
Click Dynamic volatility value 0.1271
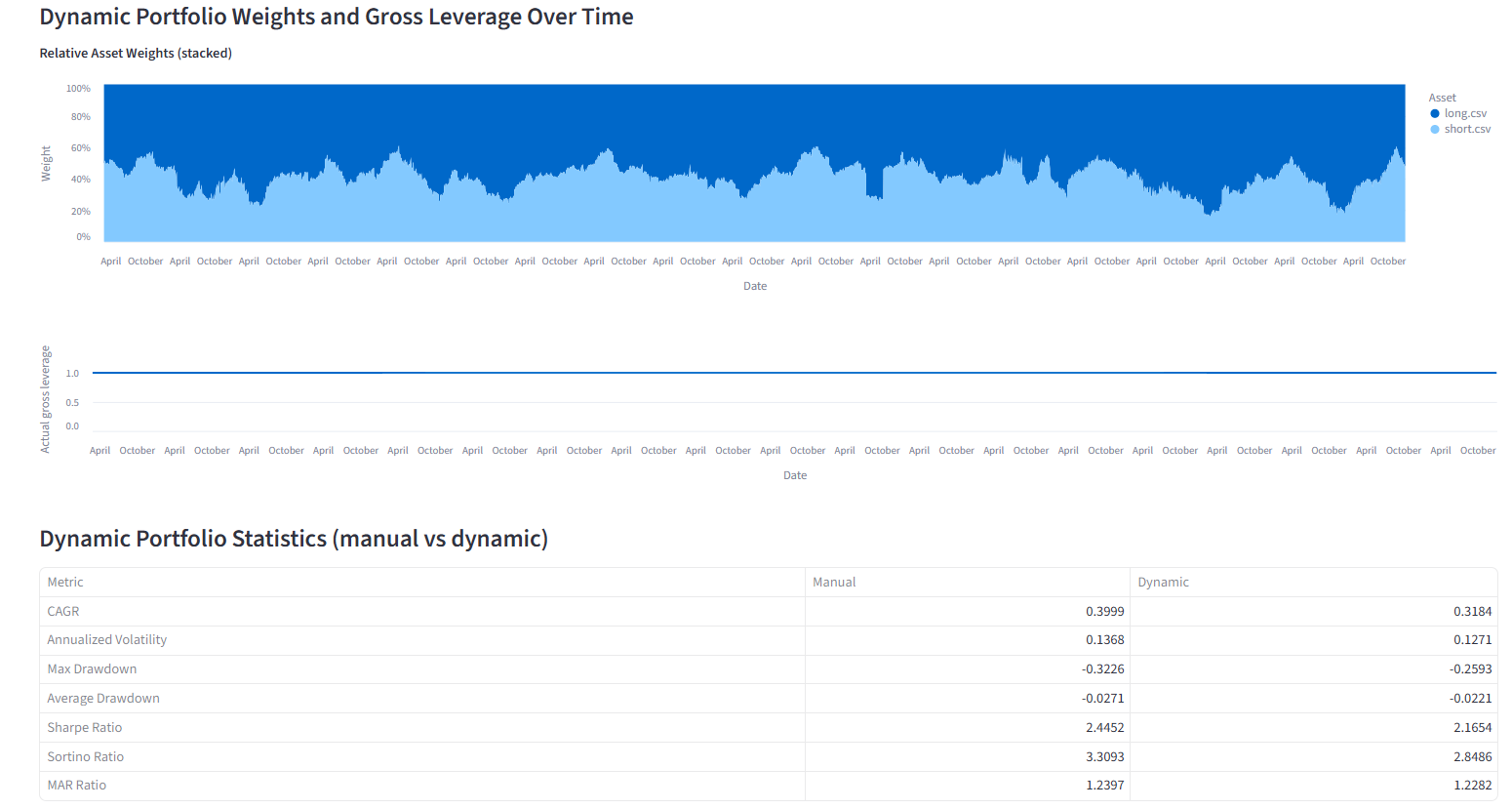coord(1473,640)
